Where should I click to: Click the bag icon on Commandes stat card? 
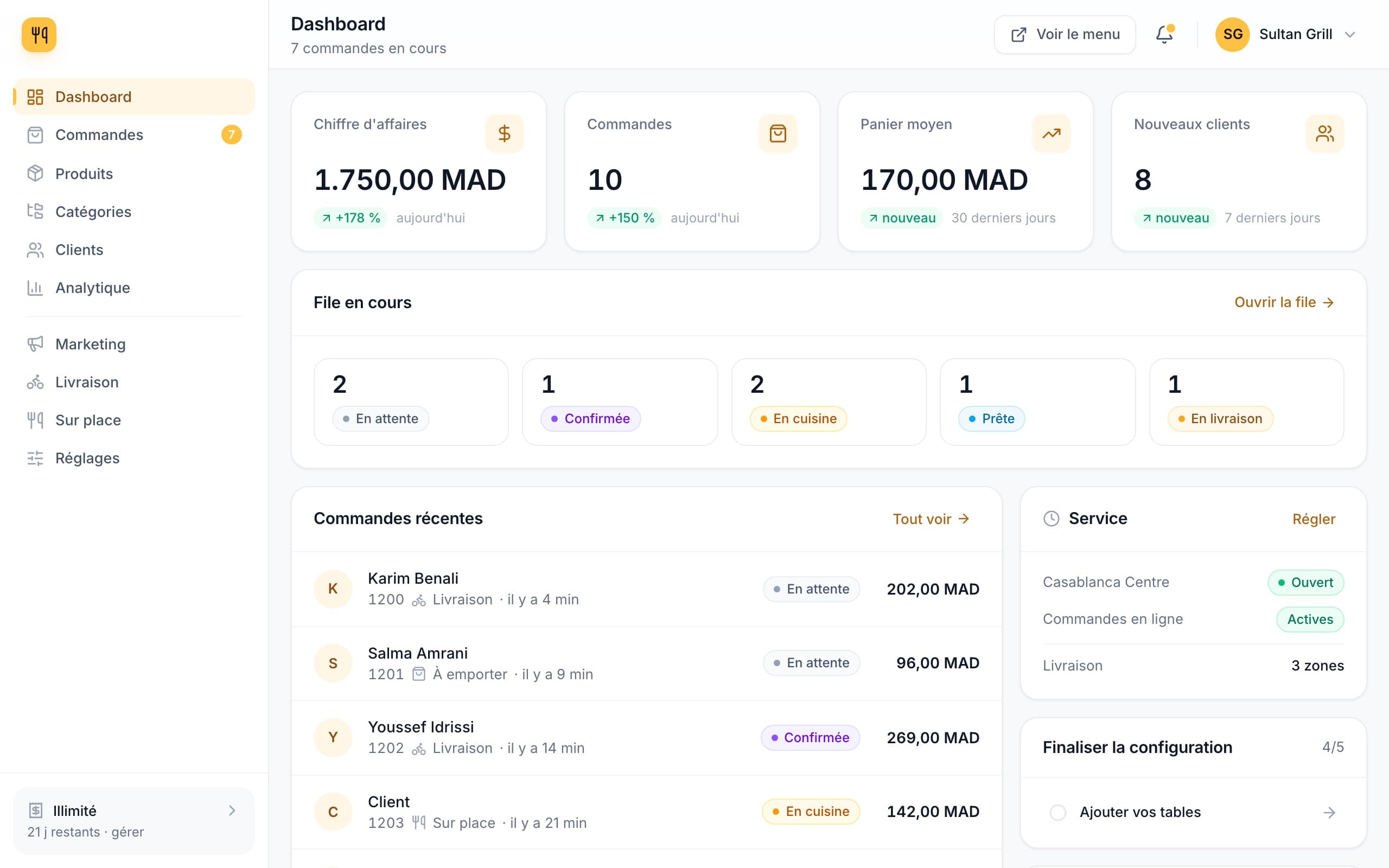[778, 134]
